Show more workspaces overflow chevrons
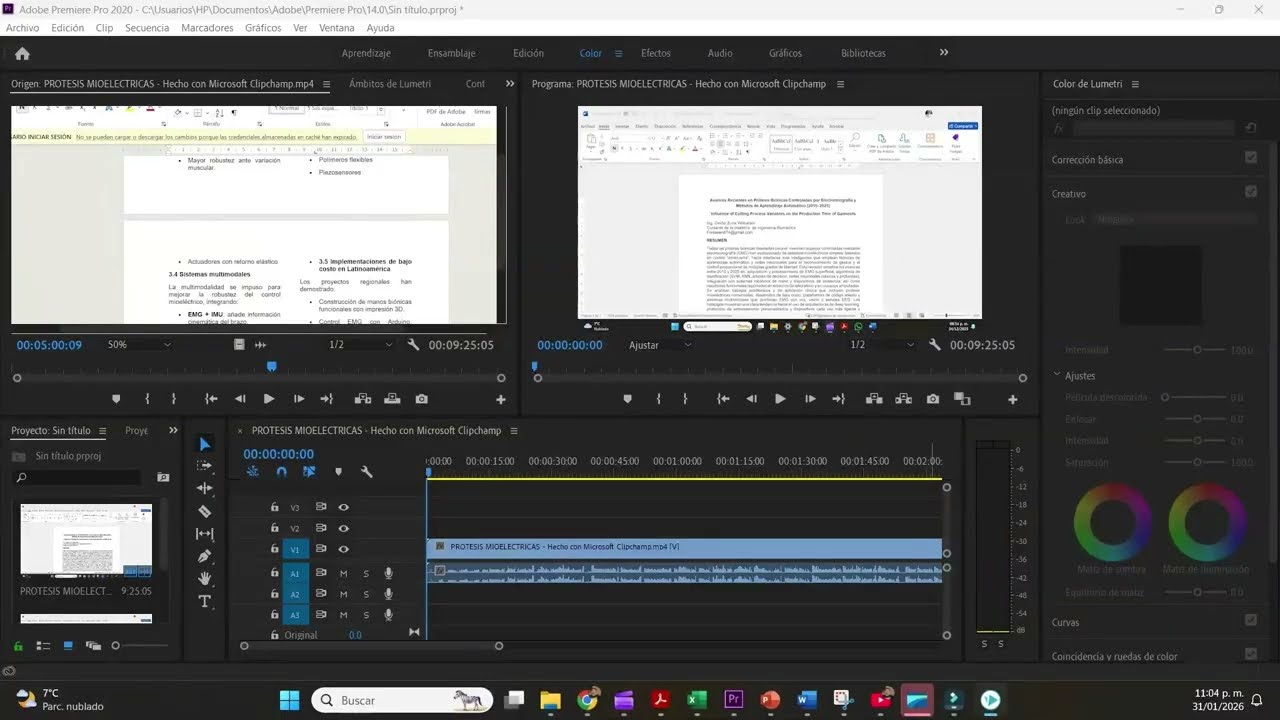The height and width of the screenshot is (720, 1280). click(943, 53)
